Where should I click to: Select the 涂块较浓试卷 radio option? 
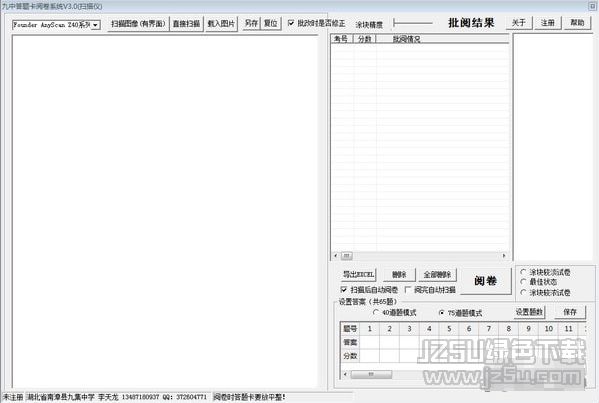pos(523,292)
